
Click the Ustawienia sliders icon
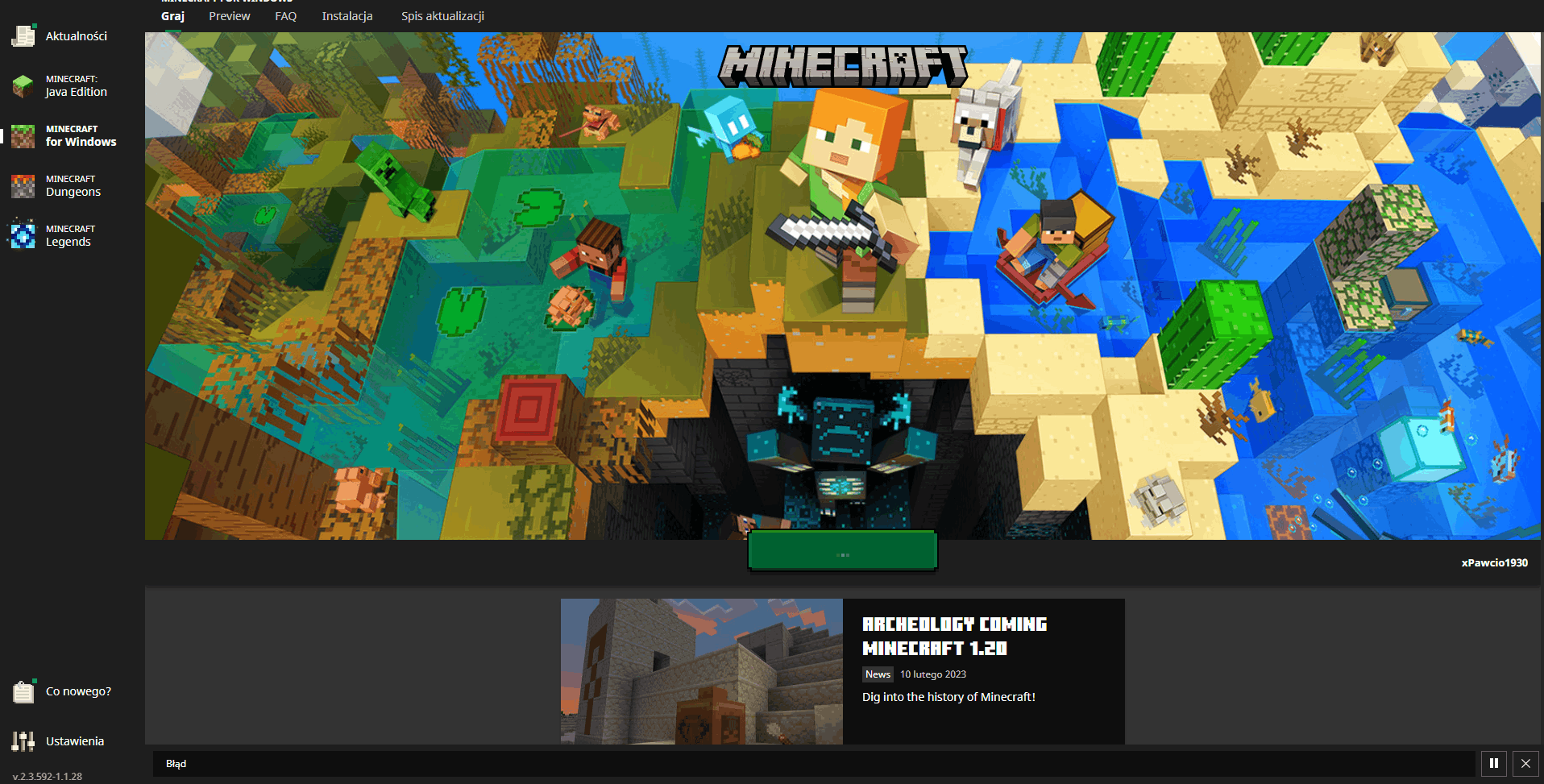coord(23,741)
